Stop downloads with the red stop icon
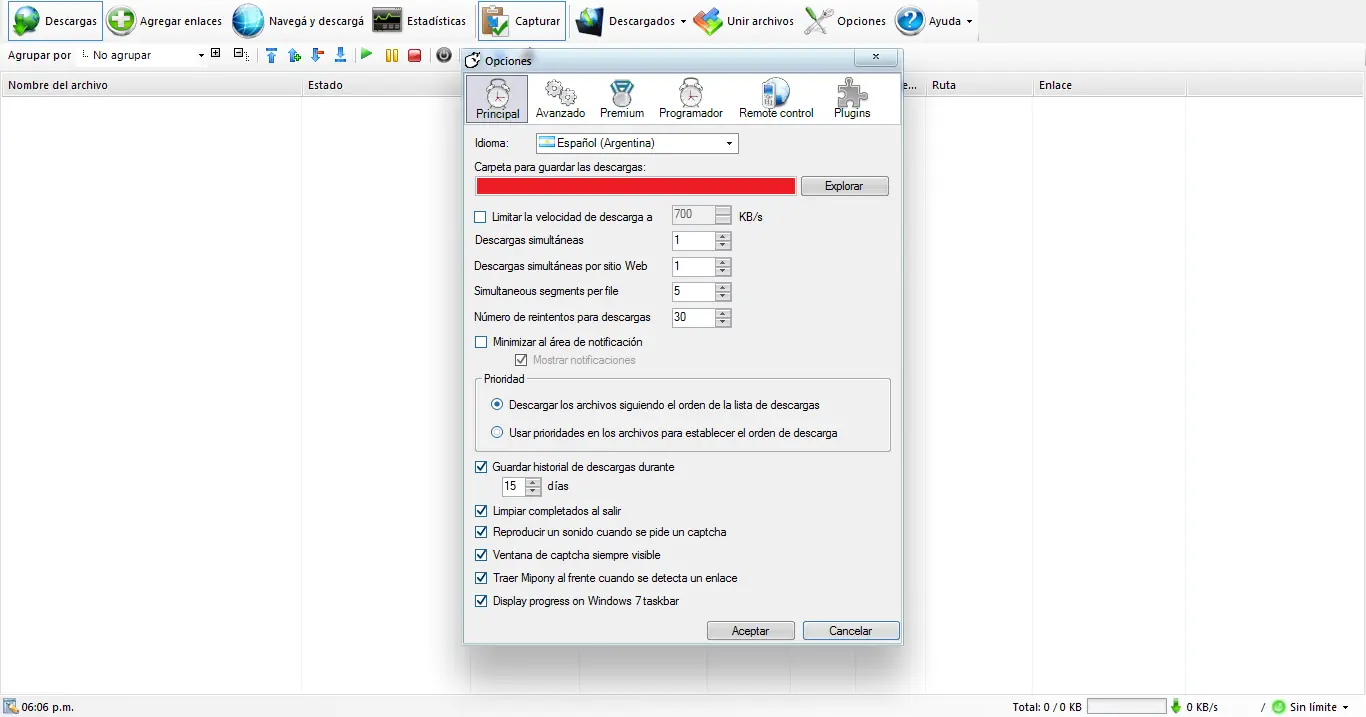Image resolution: width=1366 pixels, height=717 pixels. click(415, 55)
